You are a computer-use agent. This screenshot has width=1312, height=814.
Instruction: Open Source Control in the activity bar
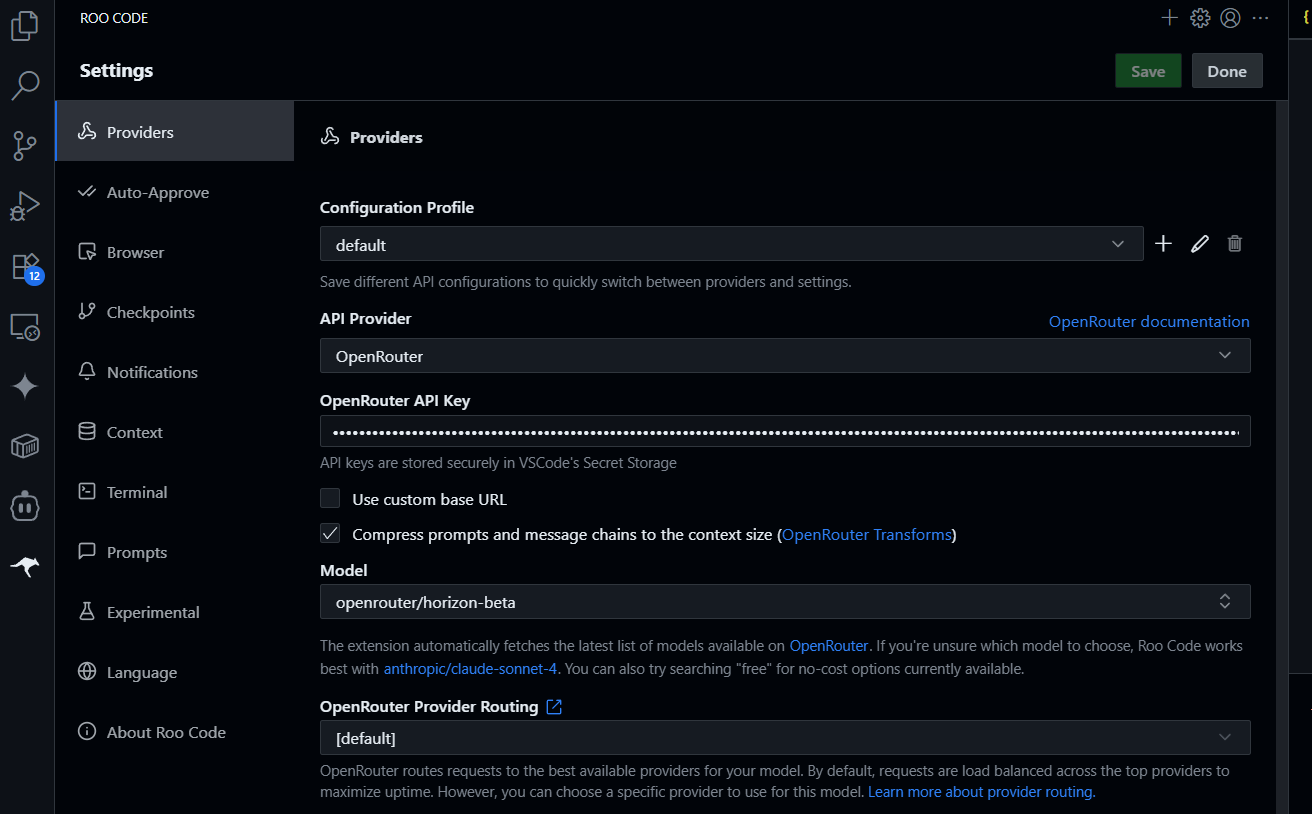(x=25, y=146)
